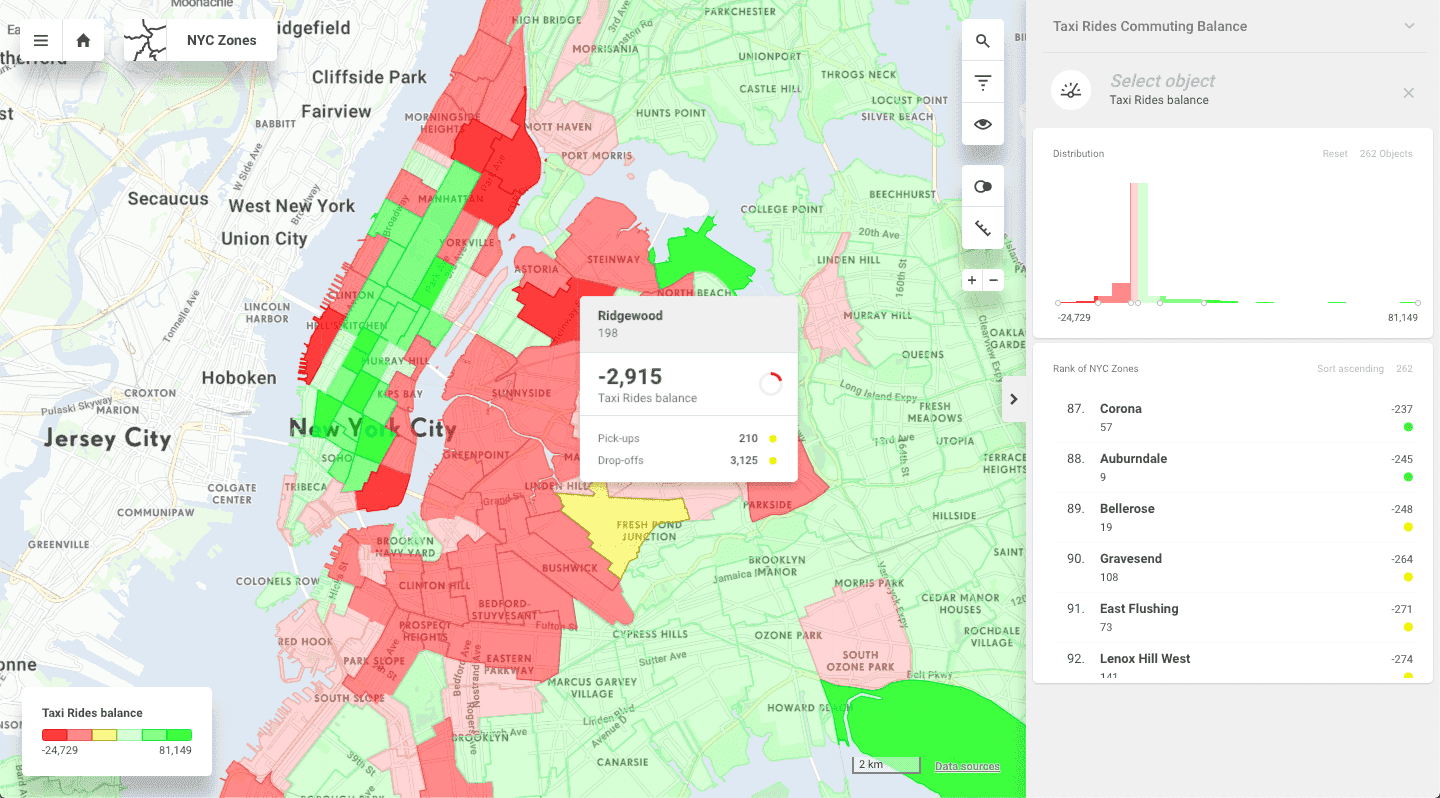This screenshot has width=1440, height=798.
Task: Open the filter tool
Action: point(983,81)
